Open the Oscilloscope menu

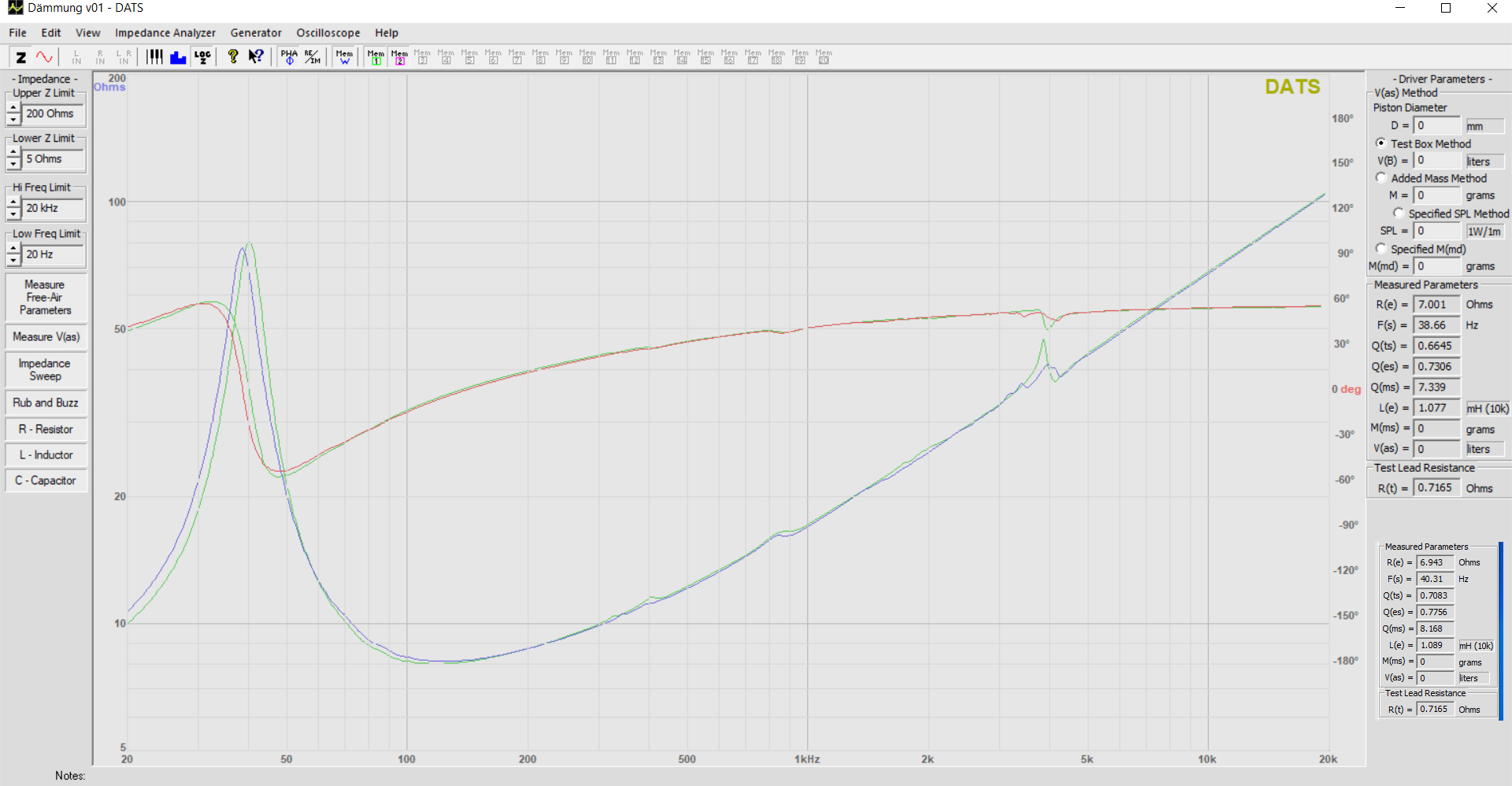328,33
